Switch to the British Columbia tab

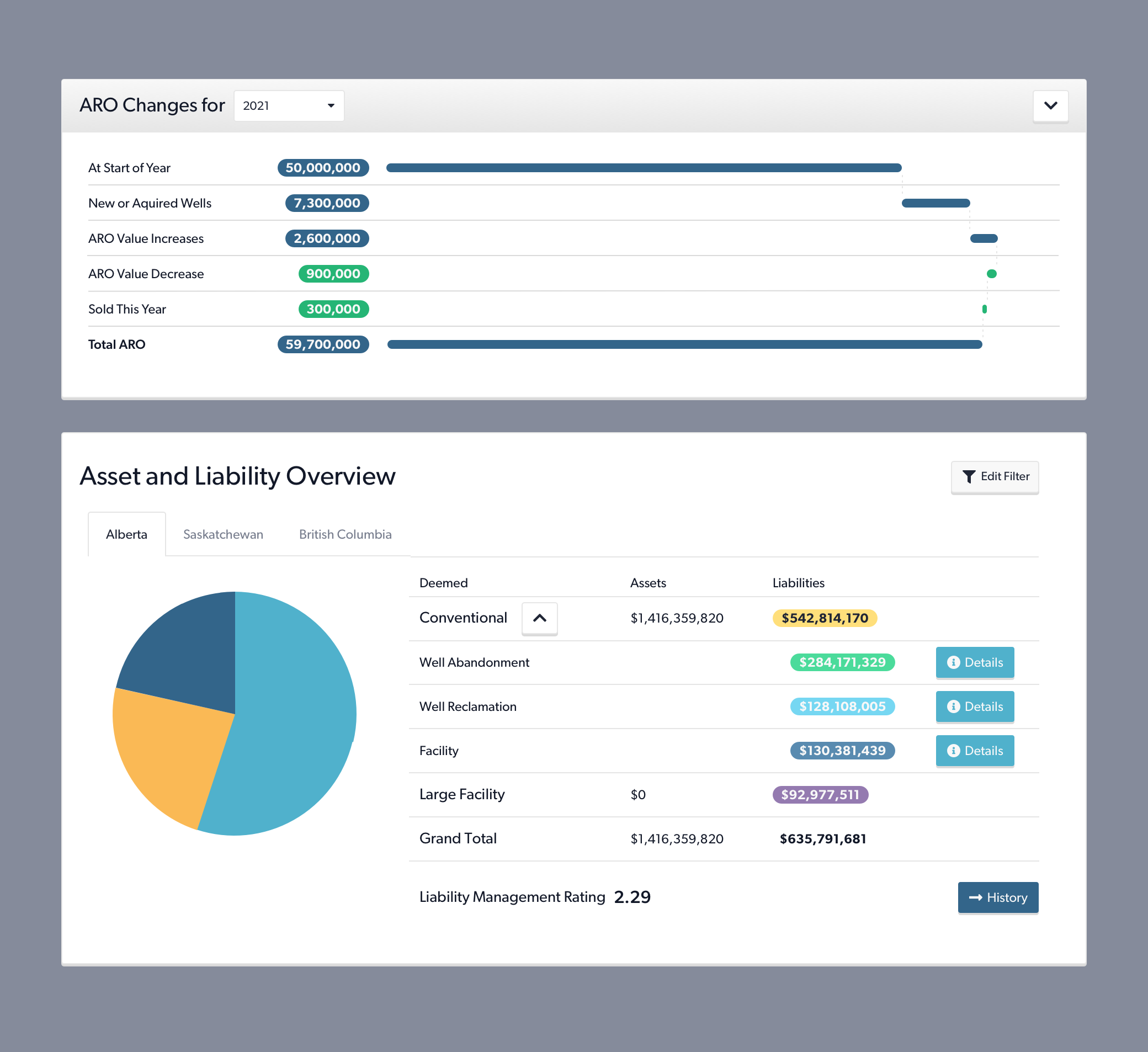(345, 534)
